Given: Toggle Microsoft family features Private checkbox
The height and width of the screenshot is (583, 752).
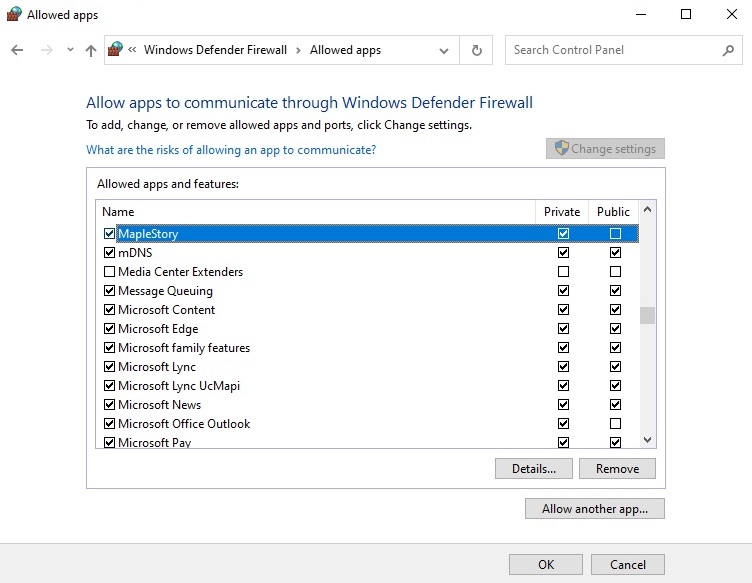Looking at the screenshot, I should [x=564, y=348].
